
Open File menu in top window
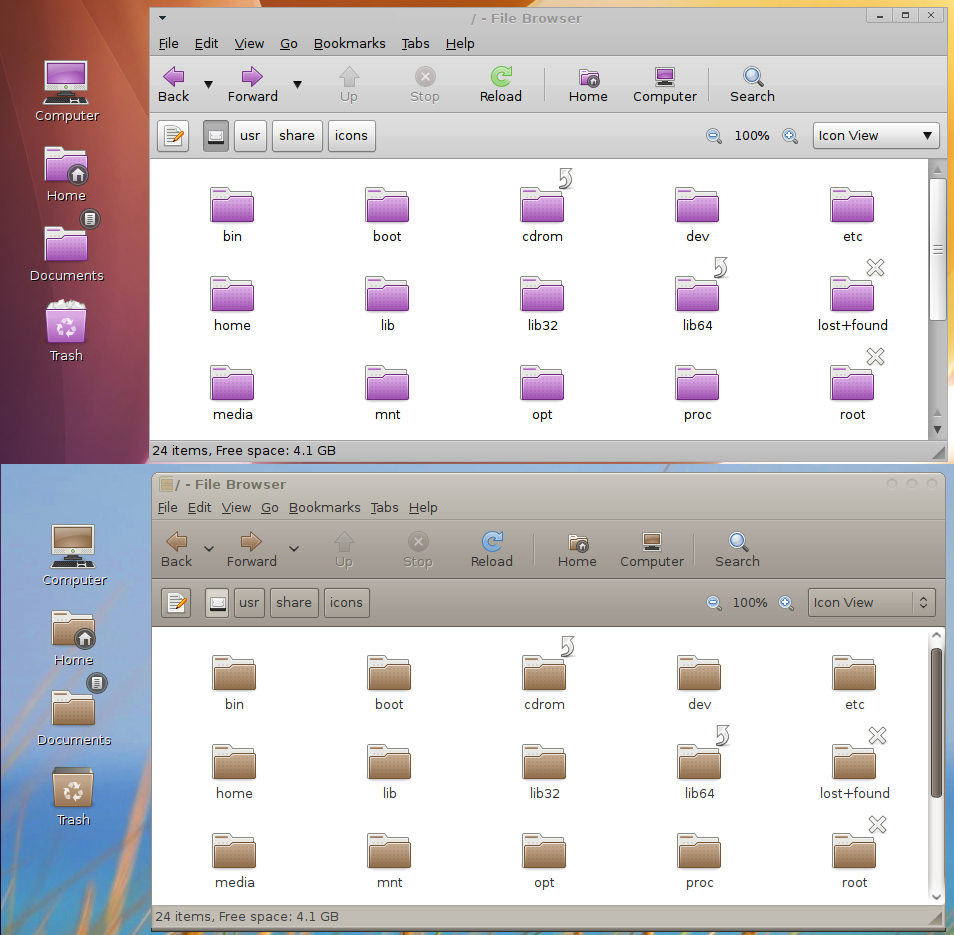point(169,44)
